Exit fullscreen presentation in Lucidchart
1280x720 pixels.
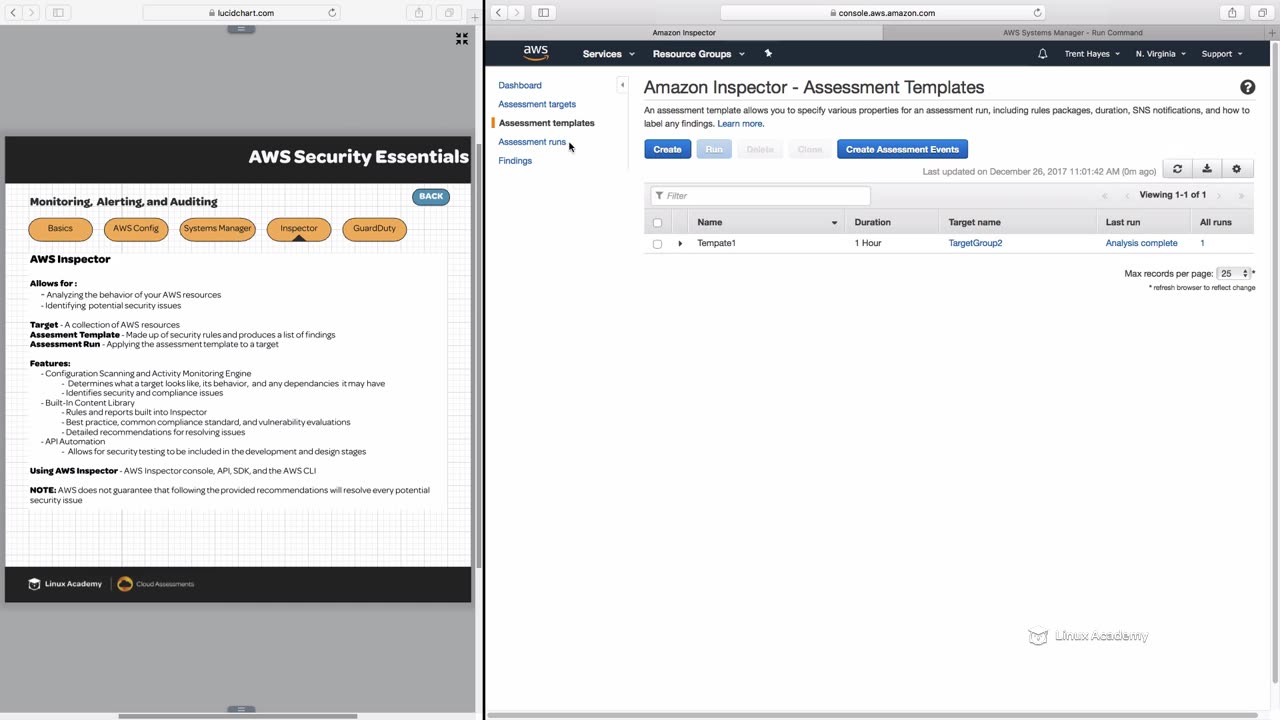(x=462, y=39)
